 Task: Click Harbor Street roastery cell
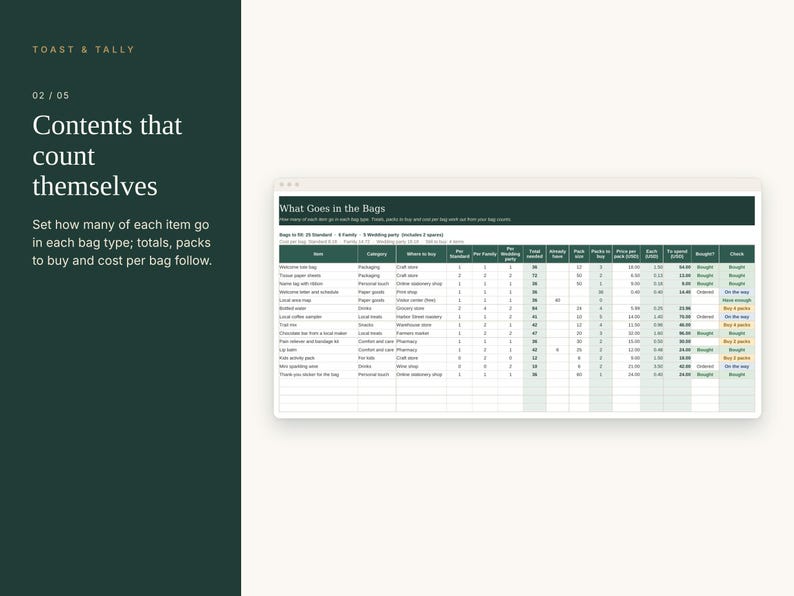pyautogui.click(x=421, y=317)
